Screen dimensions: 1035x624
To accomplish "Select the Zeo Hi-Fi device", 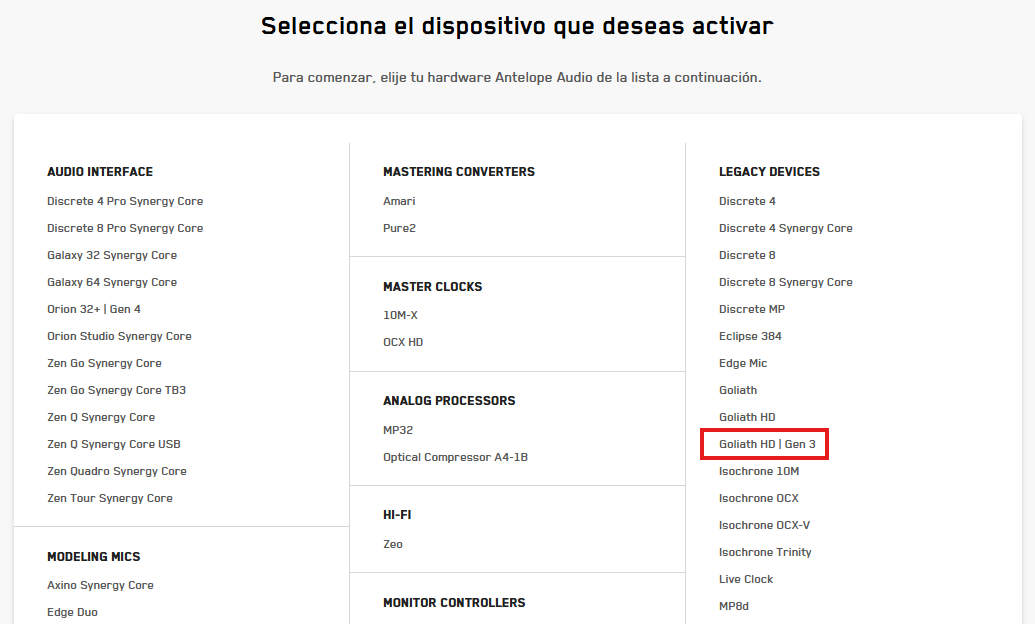I will point(393,544).
